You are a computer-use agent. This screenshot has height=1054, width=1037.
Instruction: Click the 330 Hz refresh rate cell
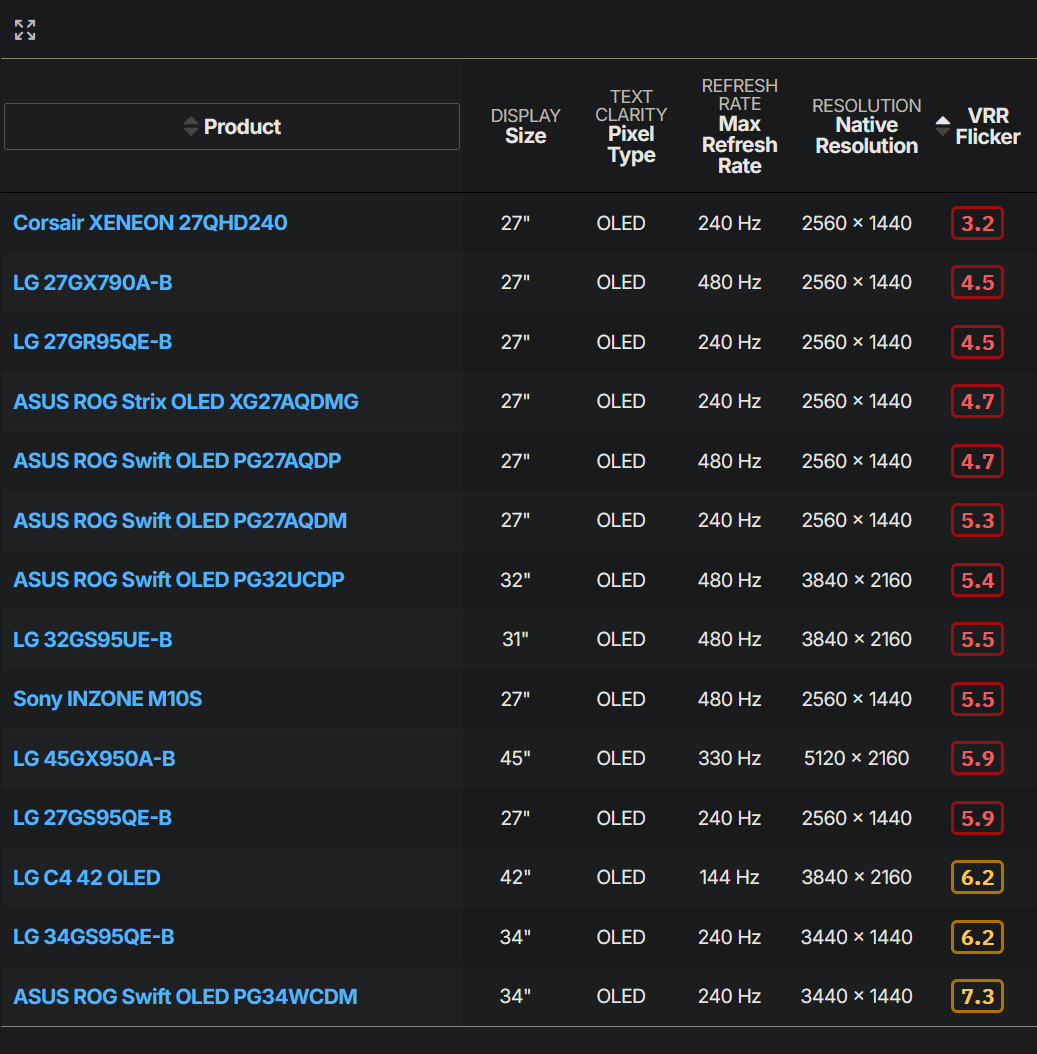click(729, 758)
